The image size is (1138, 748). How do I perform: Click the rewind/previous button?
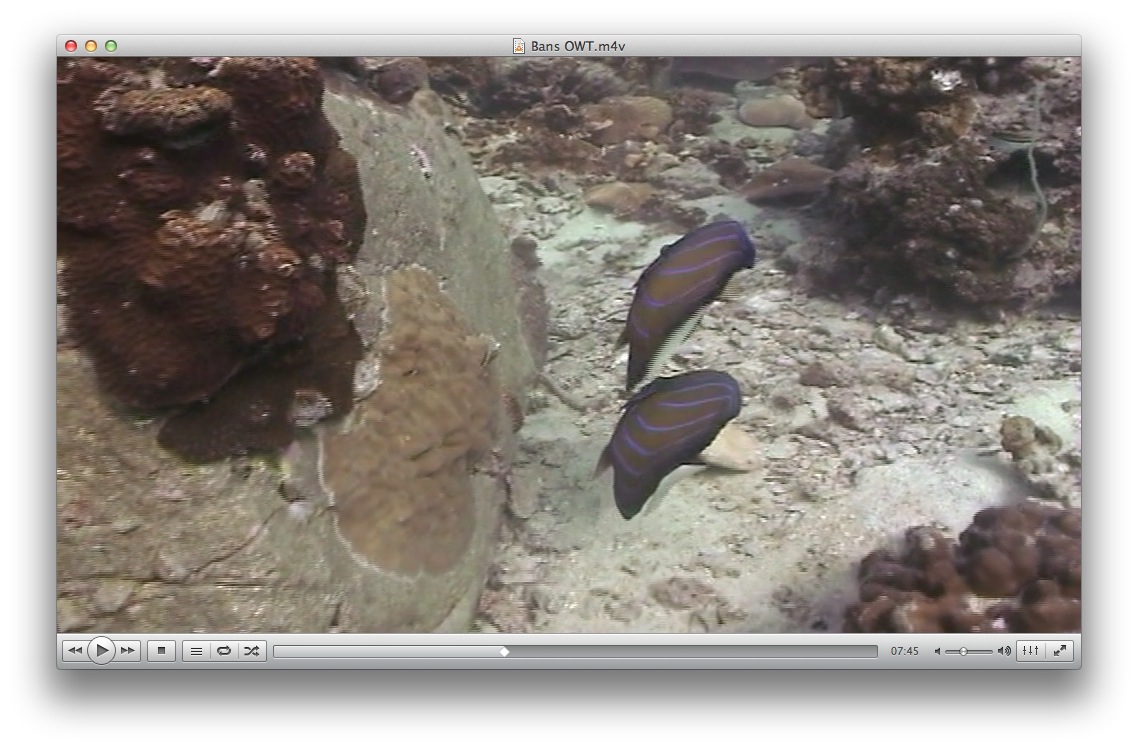point(75,651)
